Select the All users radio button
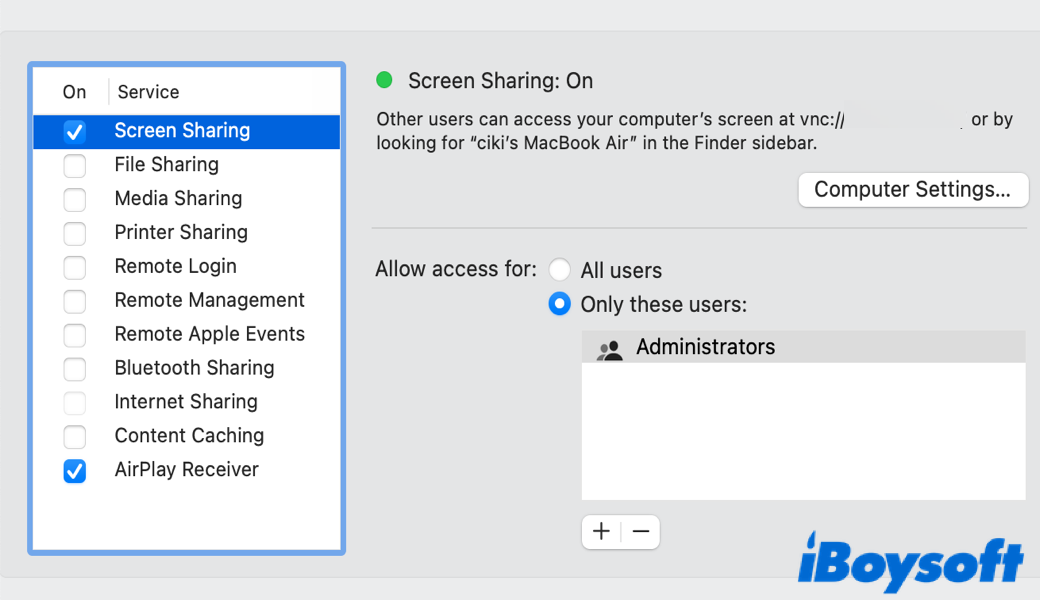This screenshot has height=600, width=1040. pos(560,270)
